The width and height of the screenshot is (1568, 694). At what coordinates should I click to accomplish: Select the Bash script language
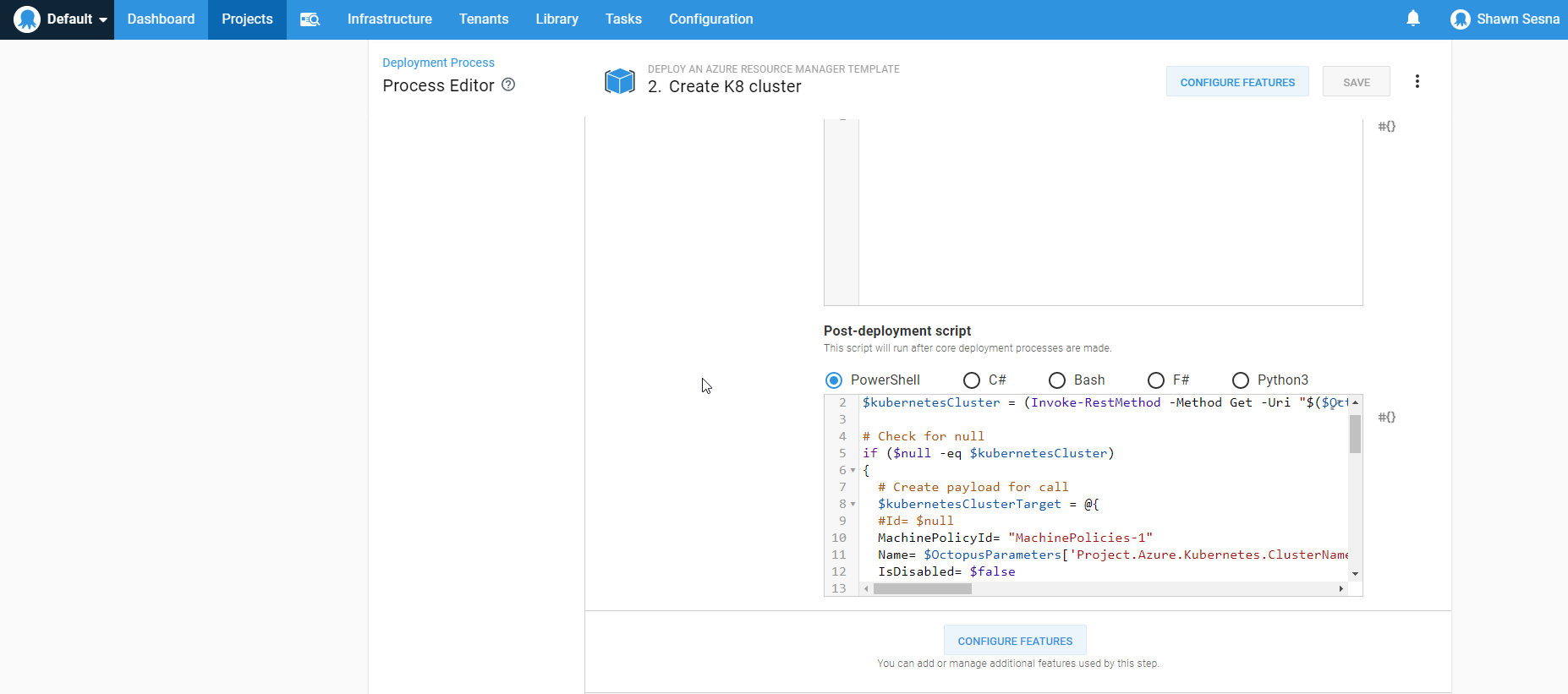coord(1057,380)
